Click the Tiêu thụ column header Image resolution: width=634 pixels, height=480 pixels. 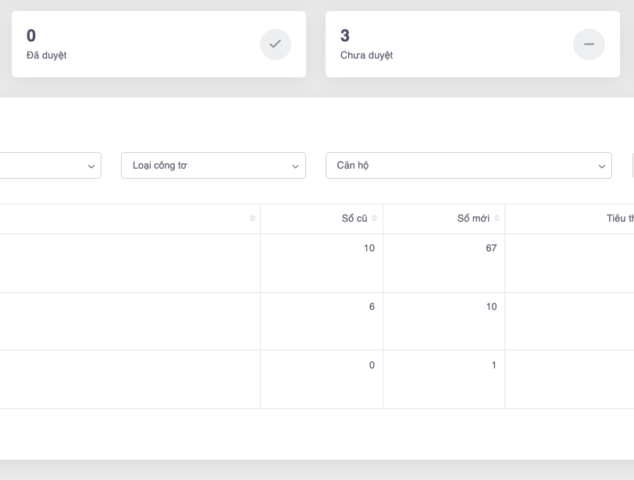tap(619, 219)
